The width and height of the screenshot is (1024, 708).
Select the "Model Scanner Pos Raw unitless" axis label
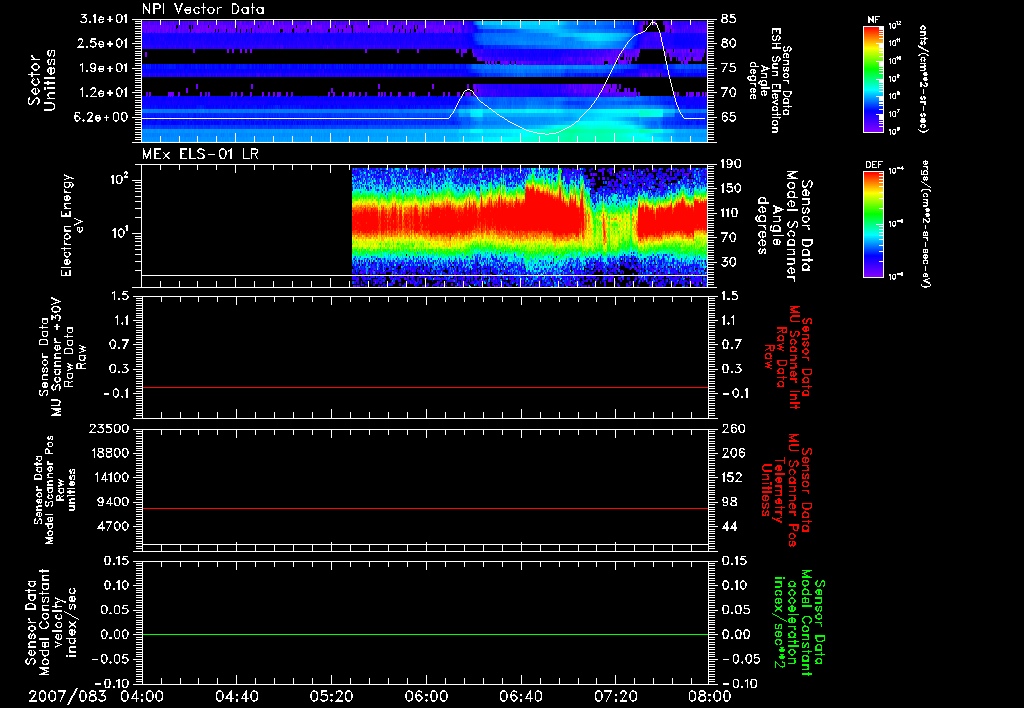tap(55, 489)
